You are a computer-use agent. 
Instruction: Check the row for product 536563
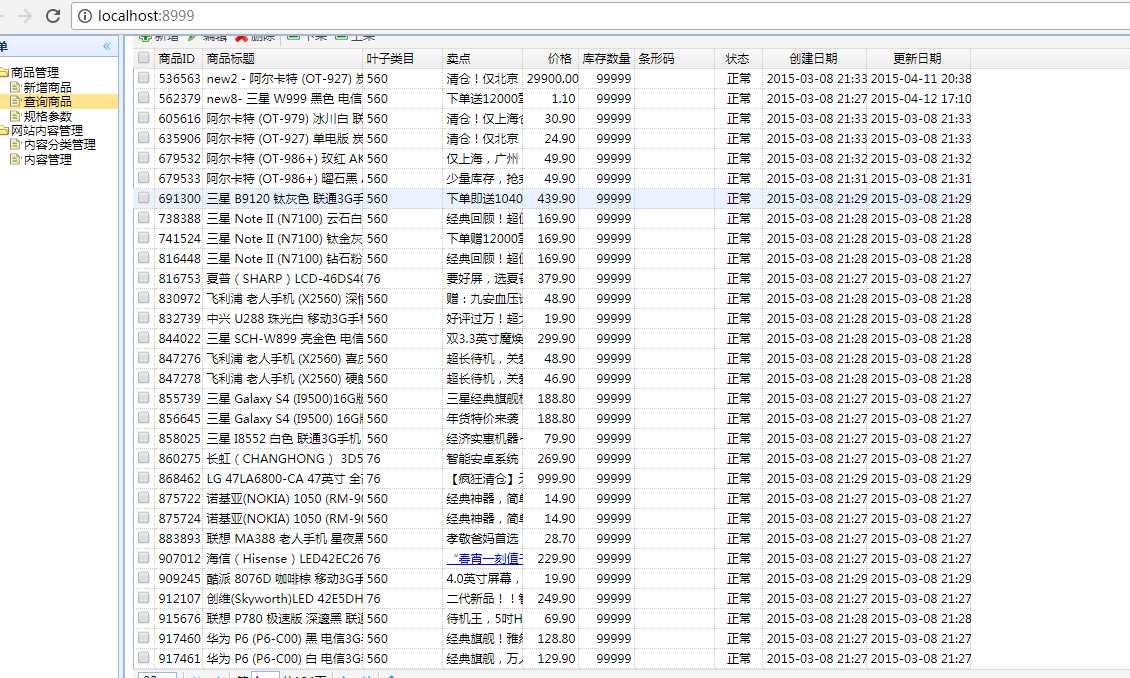click(x=144, y=78)
